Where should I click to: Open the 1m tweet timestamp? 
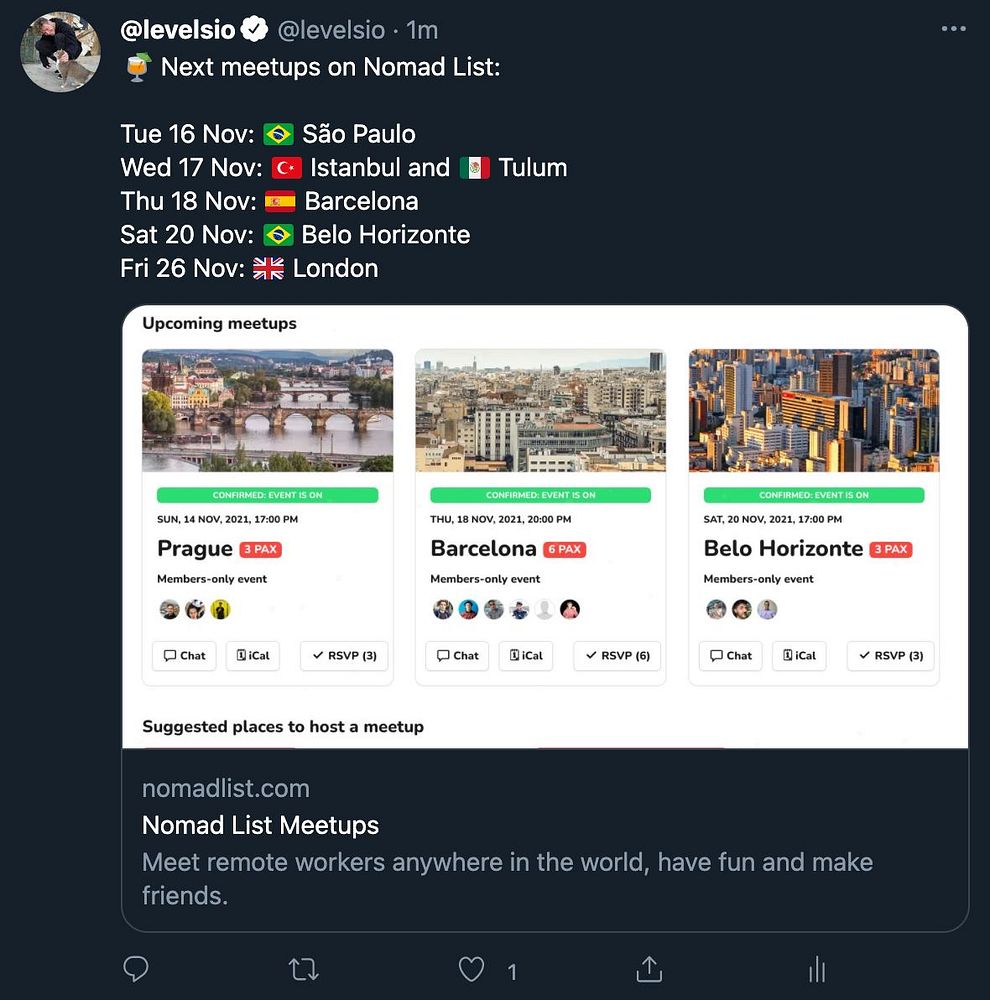422,30
